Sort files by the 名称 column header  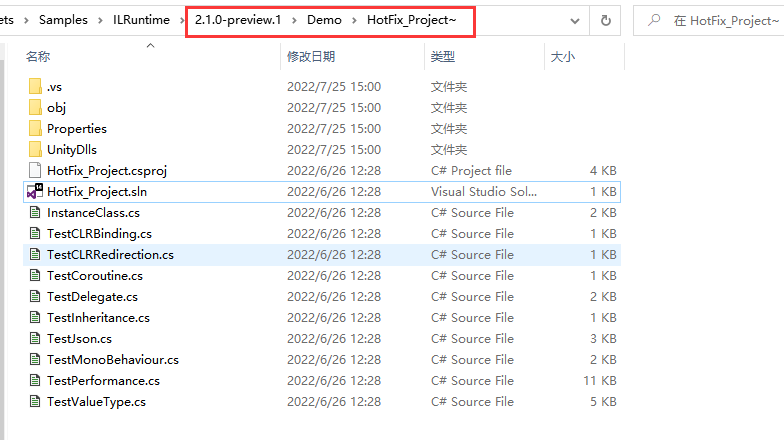pyautogui.click(x=38, y=56)
